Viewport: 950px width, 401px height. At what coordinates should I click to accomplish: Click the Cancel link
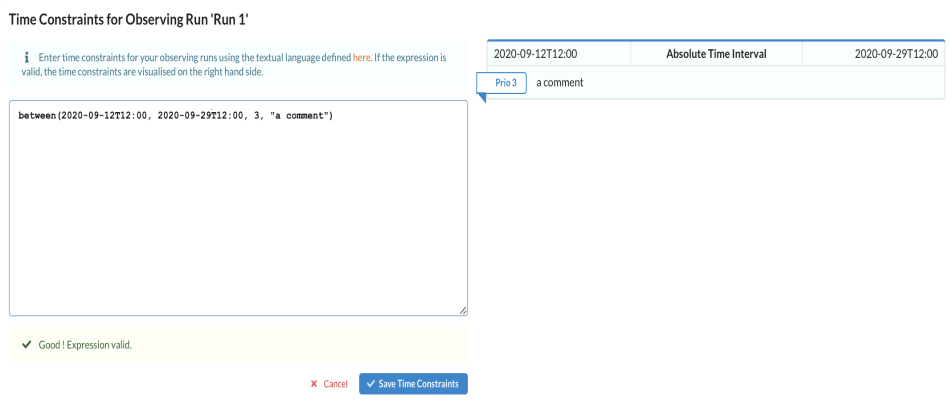coord(335,384)
